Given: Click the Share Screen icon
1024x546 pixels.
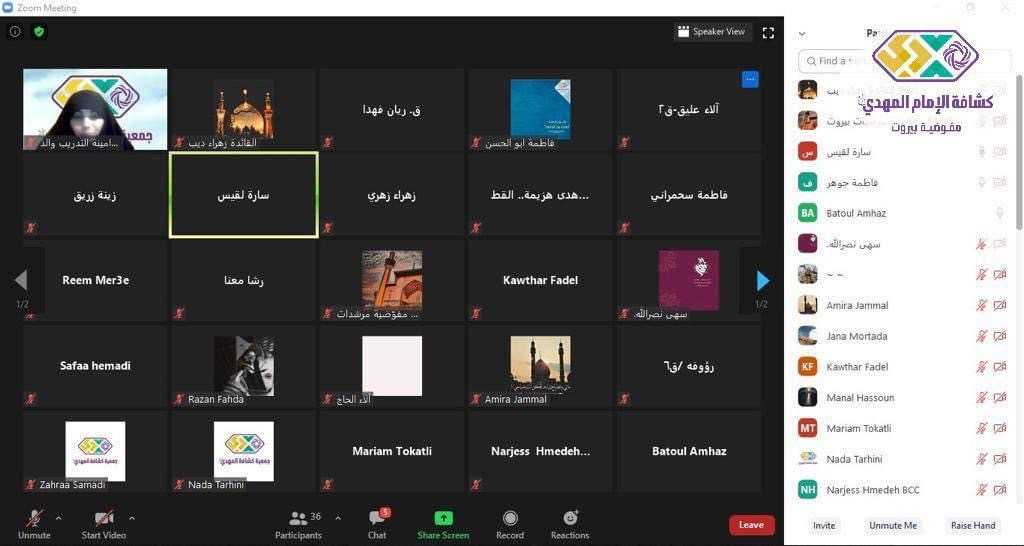Looking at the screenshot, I should pyautogui.click(x=443, y=518).
